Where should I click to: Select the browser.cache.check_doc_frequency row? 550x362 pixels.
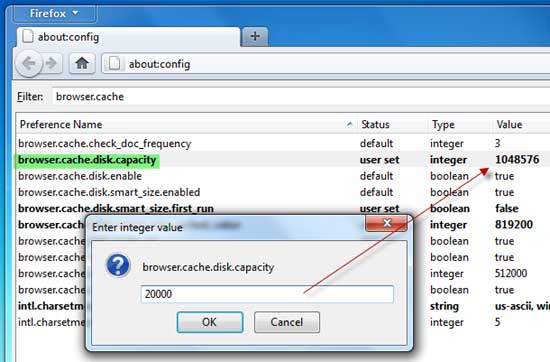(283, 143)
